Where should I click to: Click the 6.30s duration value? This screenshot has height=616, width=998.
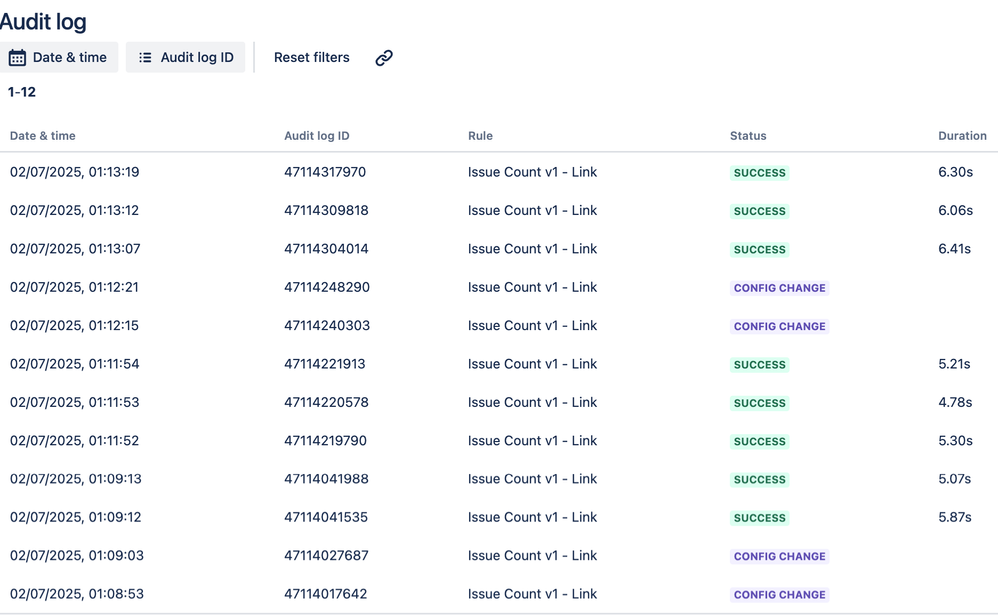point(955,172)
